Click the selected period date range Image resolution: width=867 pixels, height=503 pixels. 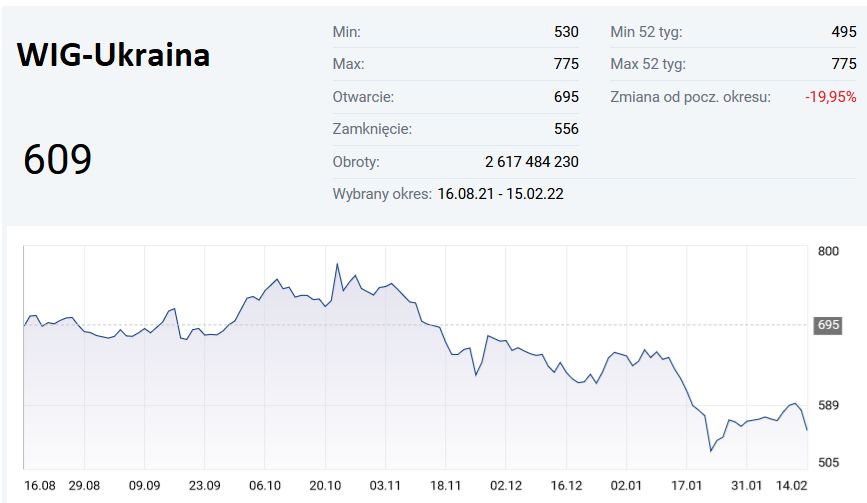500,194
